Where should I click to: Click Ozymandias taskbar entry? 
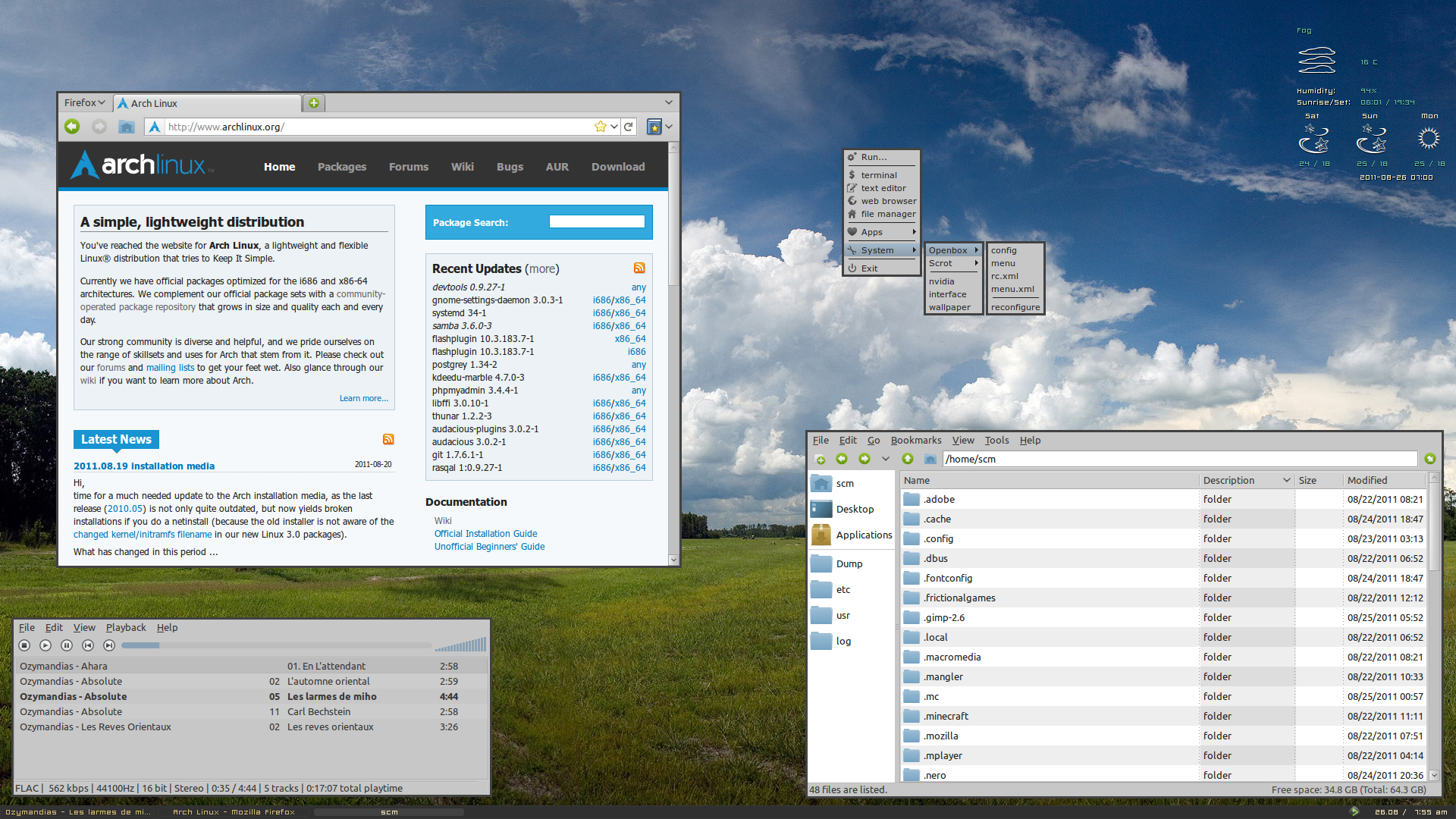[78, 812]
